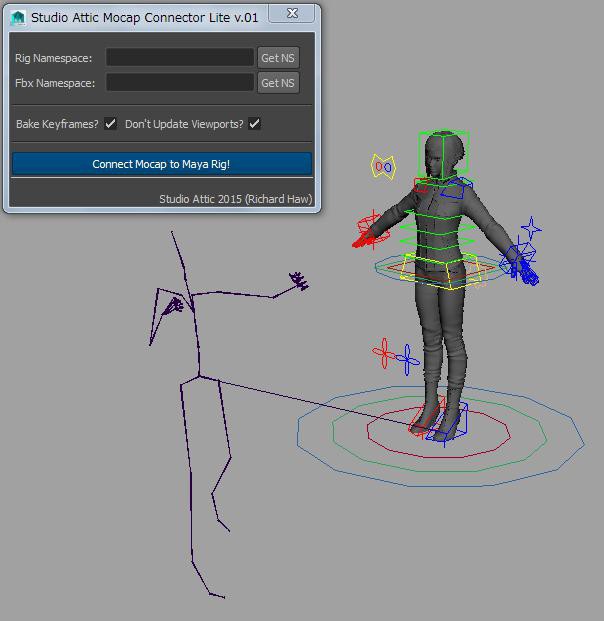This screenshot has height=621, width=604.
Task: Click Get NS for Fbx Namespace
Action: click(278, 83)
